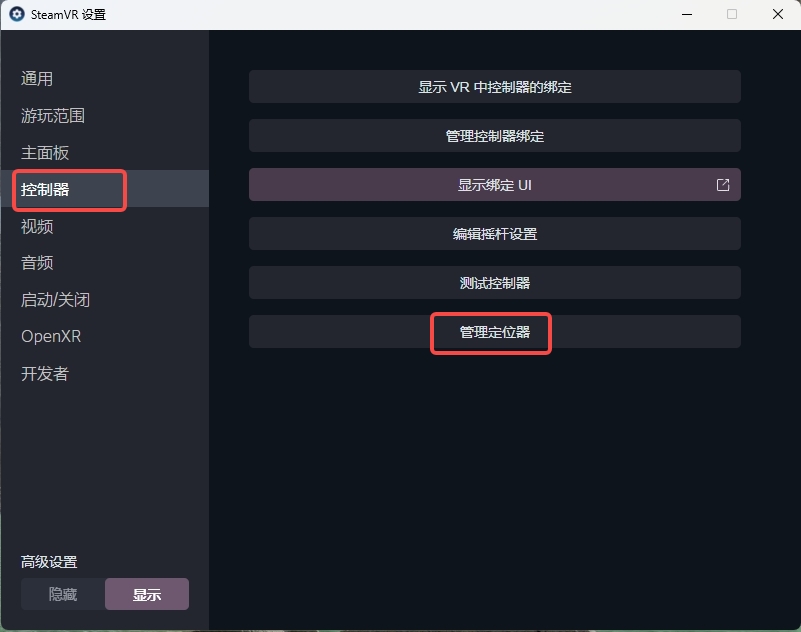
Task: Open 管理控制器绑定
Action: pos(494,136)
